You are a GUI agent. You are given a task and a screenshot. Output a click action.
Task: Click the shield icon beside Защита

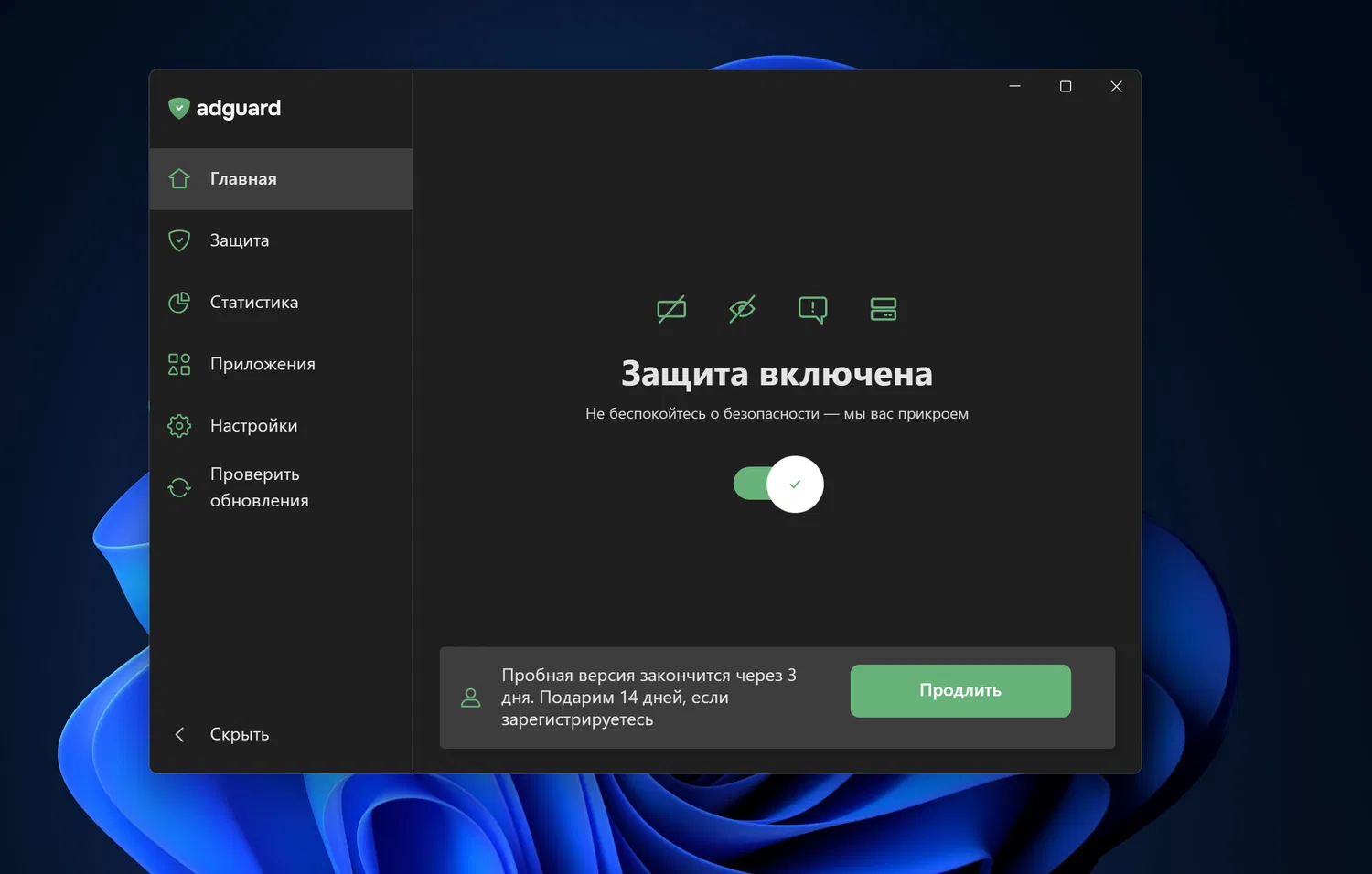[x=179, y=240]
